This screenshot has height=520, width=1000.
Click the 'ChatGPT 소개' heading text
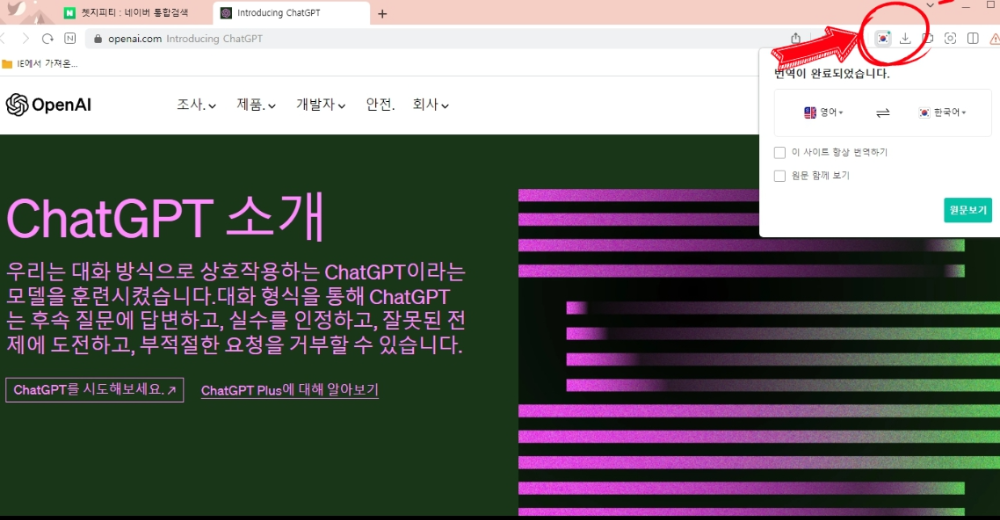[x=165, y=218]
